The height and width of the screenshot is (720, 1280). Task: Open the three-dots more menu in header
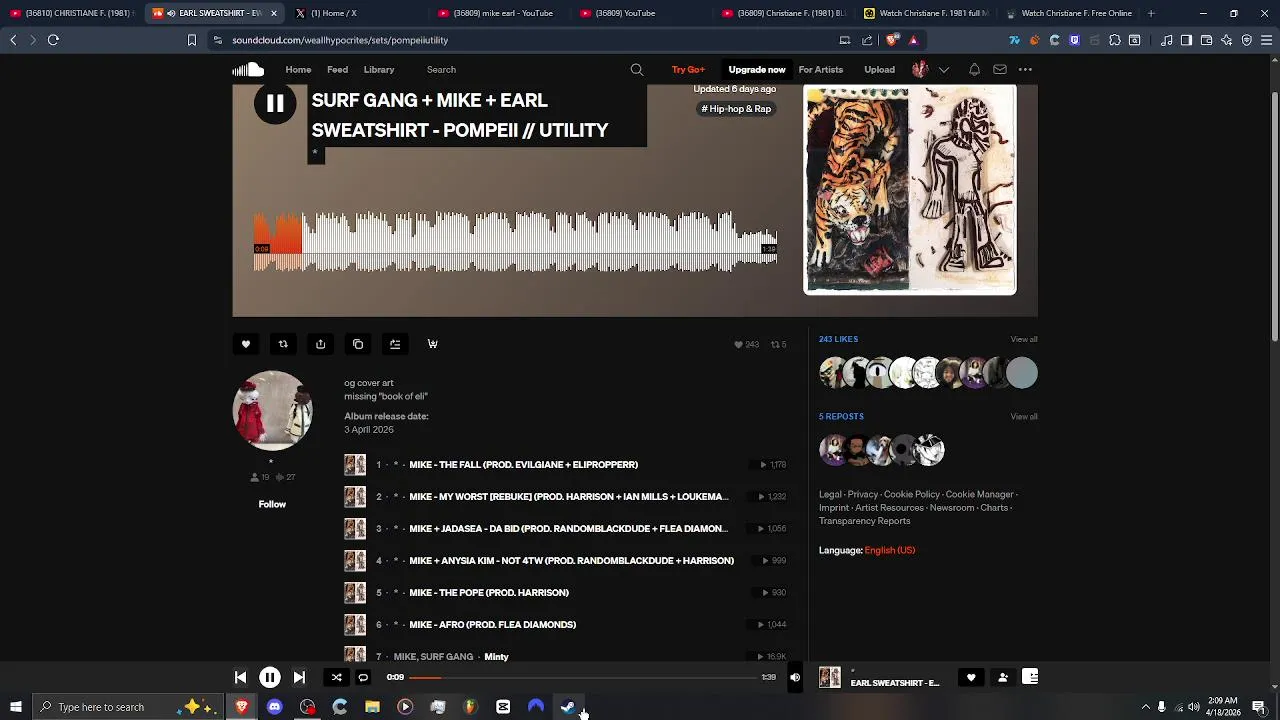click(x=1025, y=69)
